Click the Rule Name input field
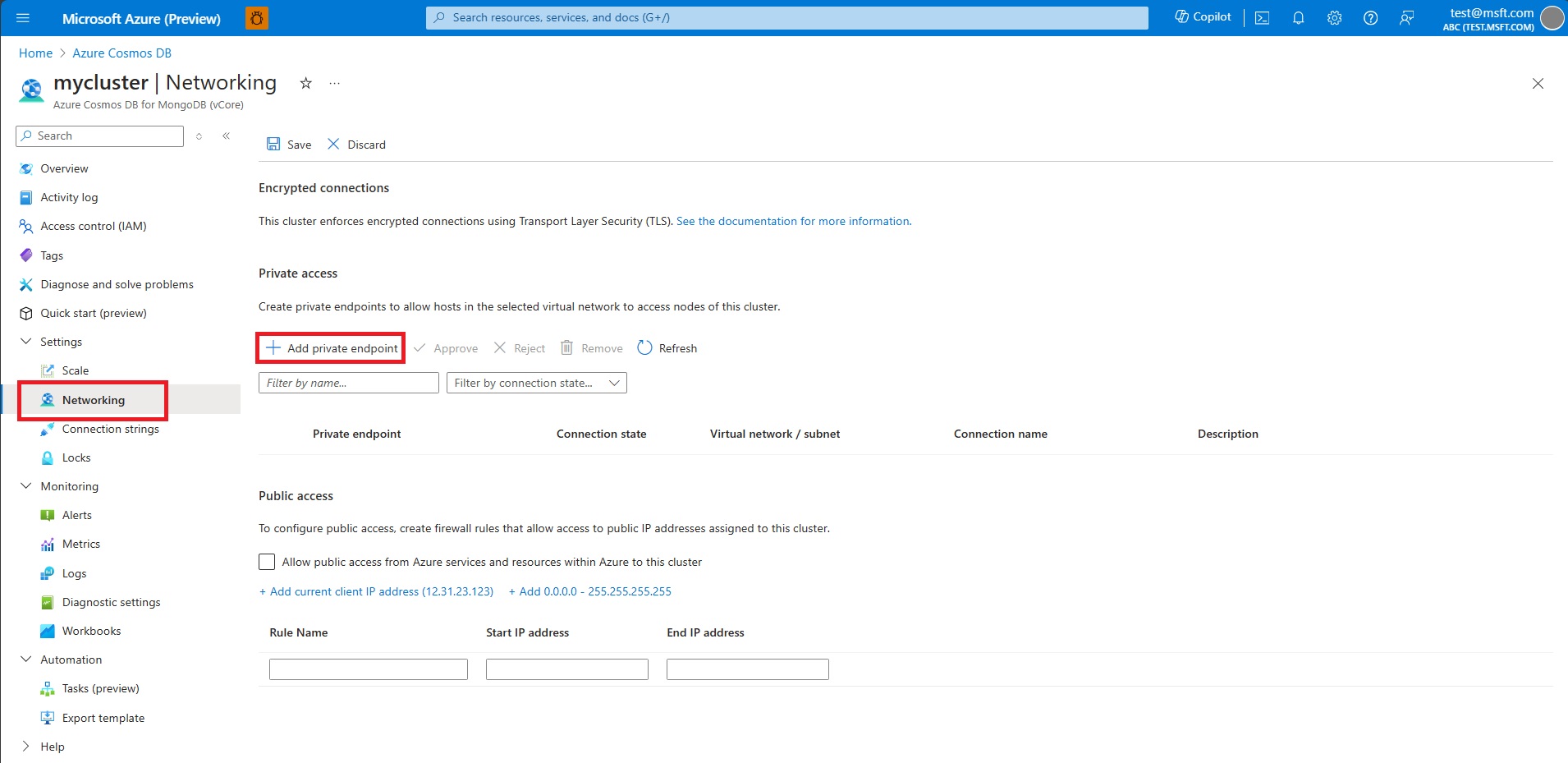1568x763 pixels. pyautogui.click(x=367, y=668)
